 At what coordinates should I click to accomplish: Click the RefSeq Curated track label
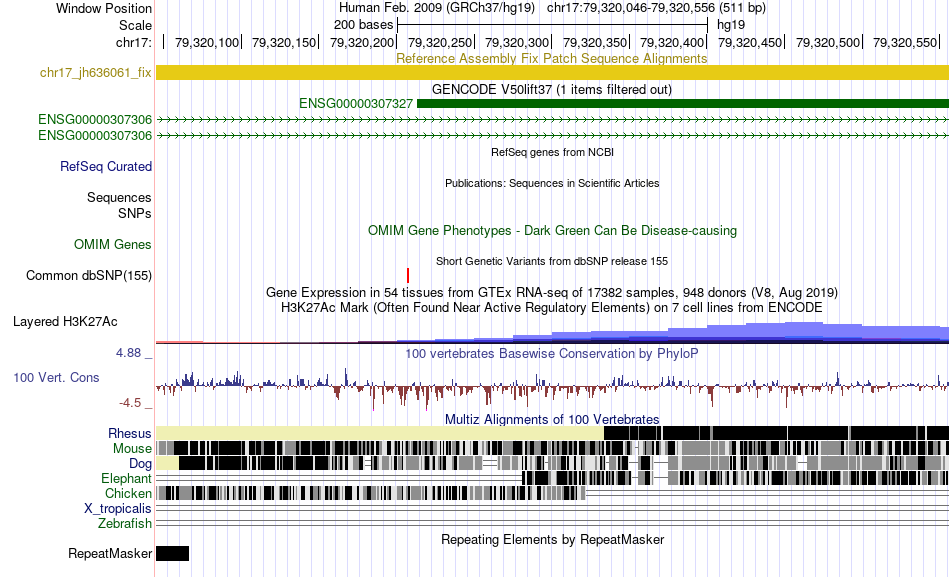pyautogui.click(x=105, y=166)
